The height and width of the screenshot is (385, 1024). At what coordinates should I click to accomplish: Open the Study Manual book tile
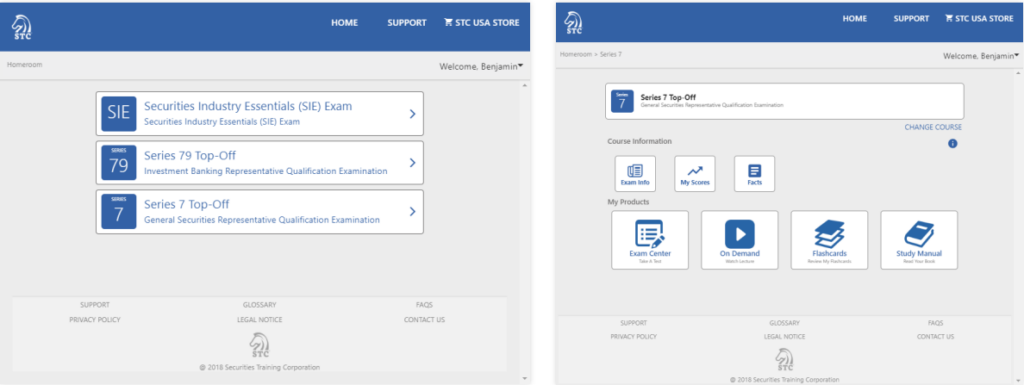[919, 239]
